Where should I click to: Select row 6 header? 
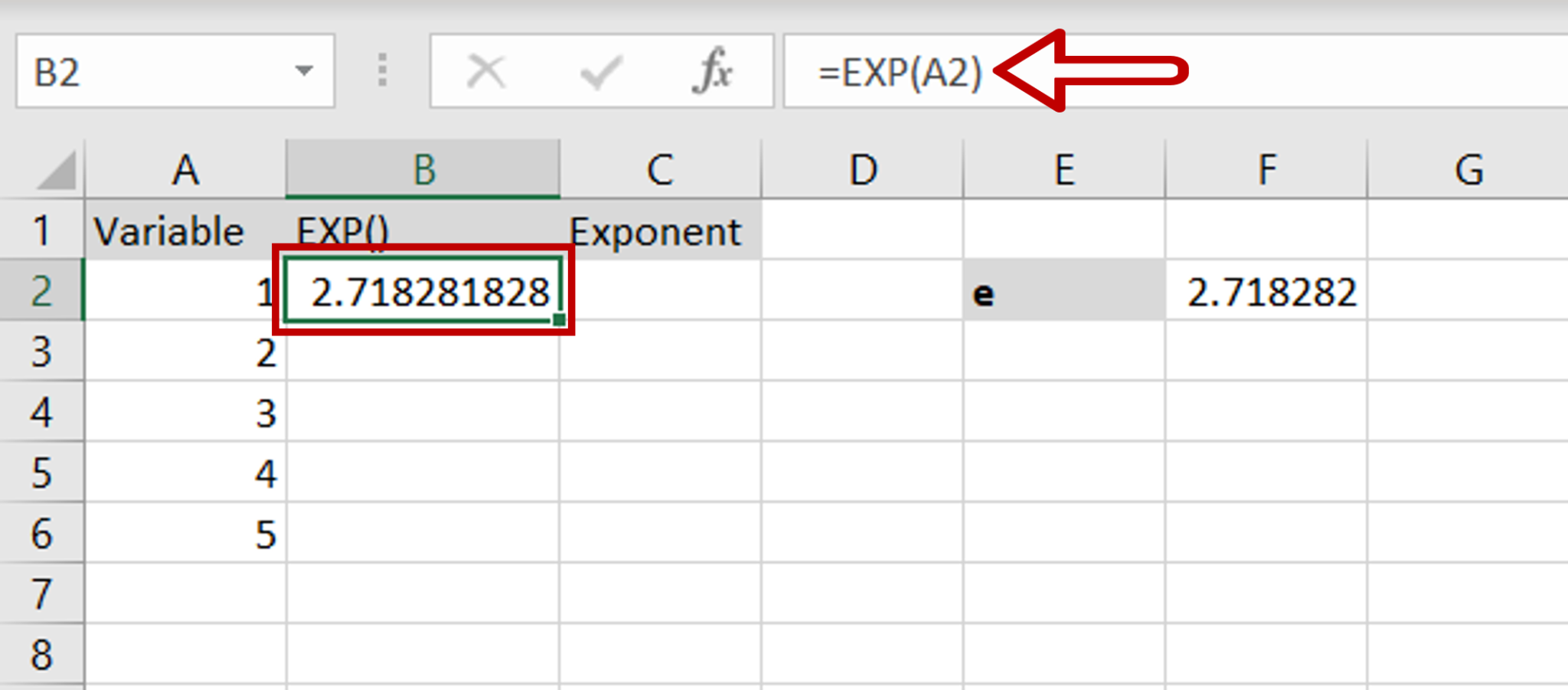point(42,534)
